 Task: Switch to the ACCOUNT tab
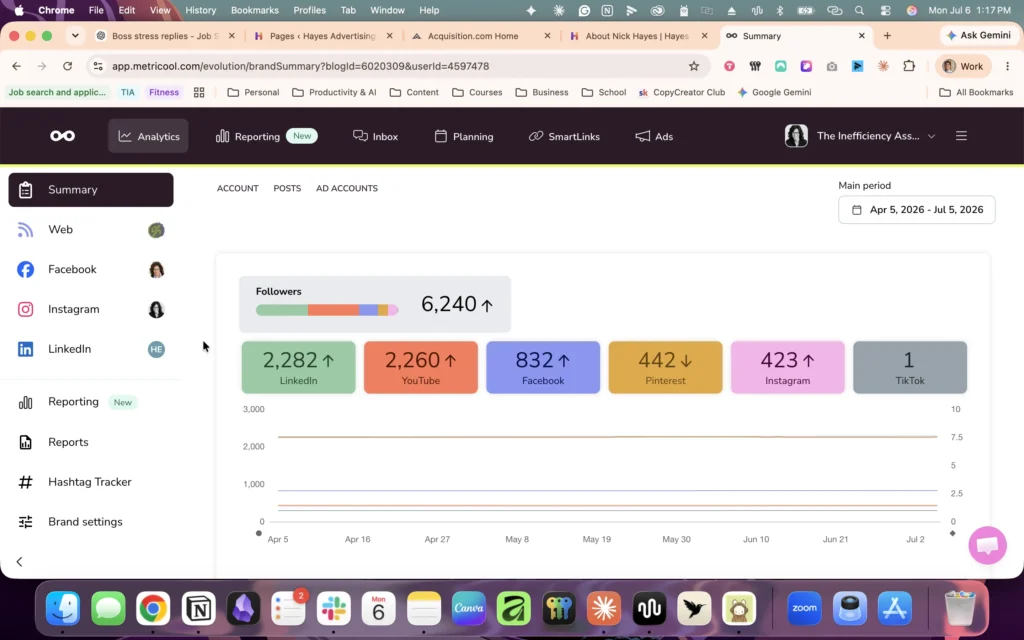coord(238,188)
